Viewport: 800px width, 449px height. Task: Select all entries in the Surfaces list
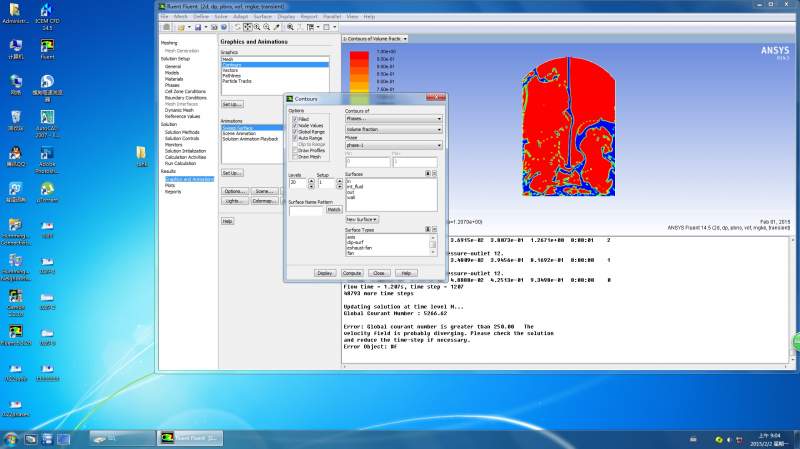pyautogui.click(x=428, y=173)
